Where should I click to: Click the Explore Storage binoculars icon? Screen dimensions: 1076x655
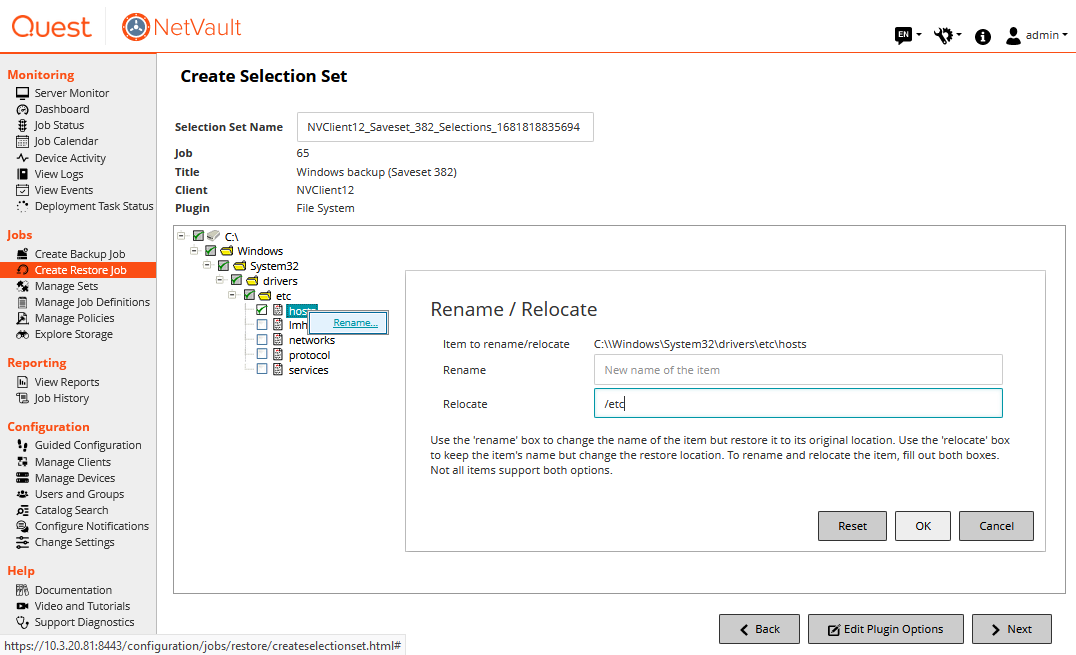tap(22, 334)
